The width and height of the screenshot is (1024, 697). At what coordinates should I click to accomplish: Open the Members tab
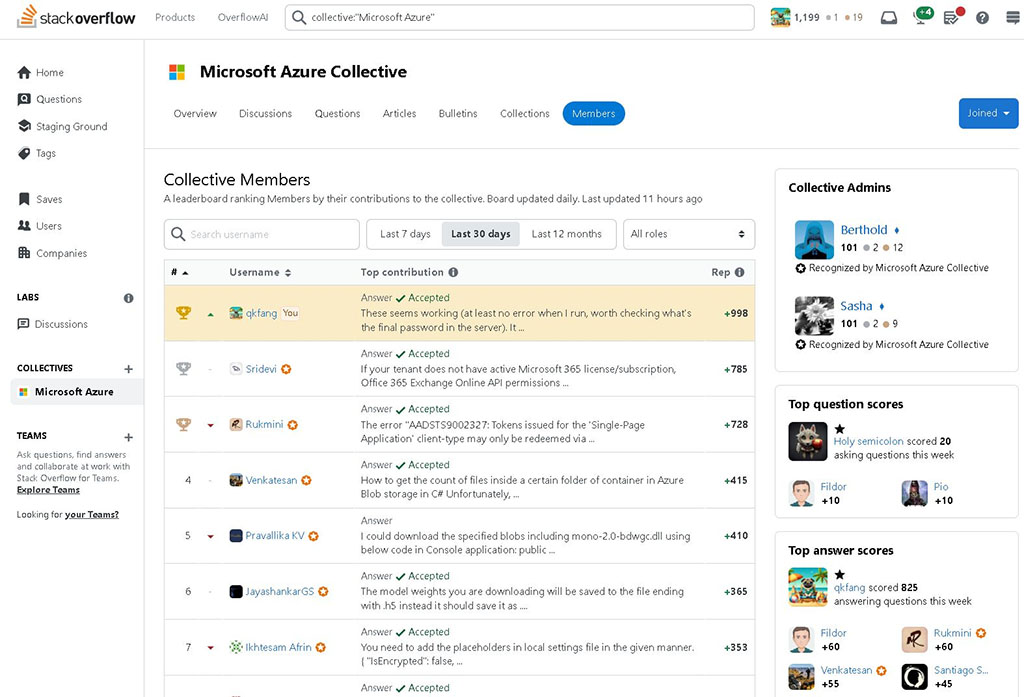point(594,114)
